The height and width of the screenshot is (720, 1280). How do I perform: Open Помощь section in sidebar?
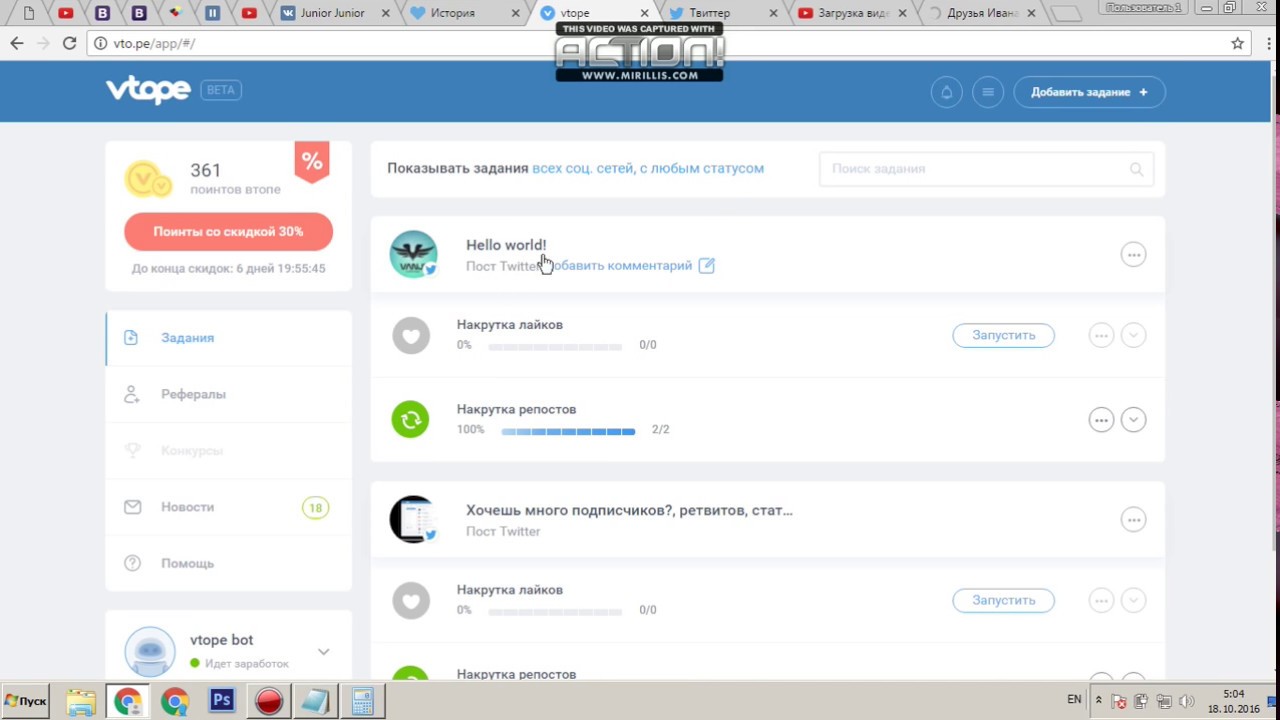coord(229,563)
